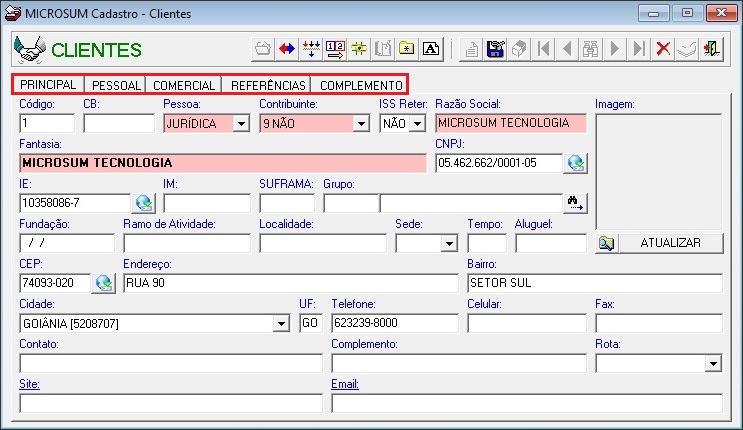Viewport: 743px width, 430px height.
Task: Click the grayed documents icon in toolbar
Action: [383, 49]
